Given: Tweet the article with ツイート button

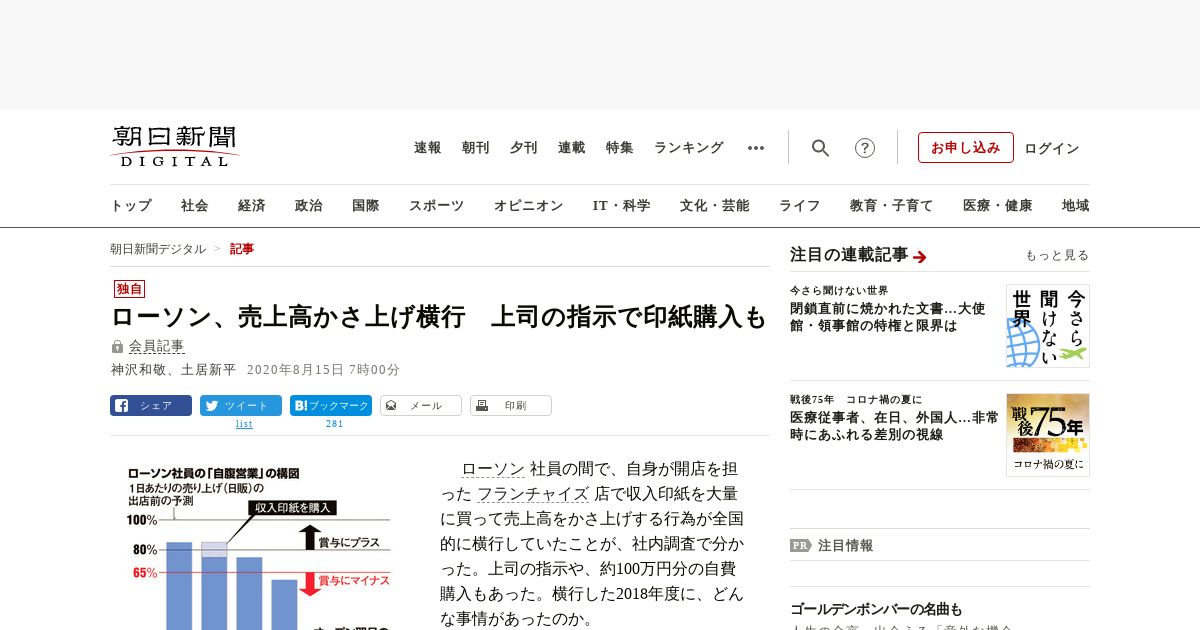Looking at the screenshot, I should pos(241,405).
